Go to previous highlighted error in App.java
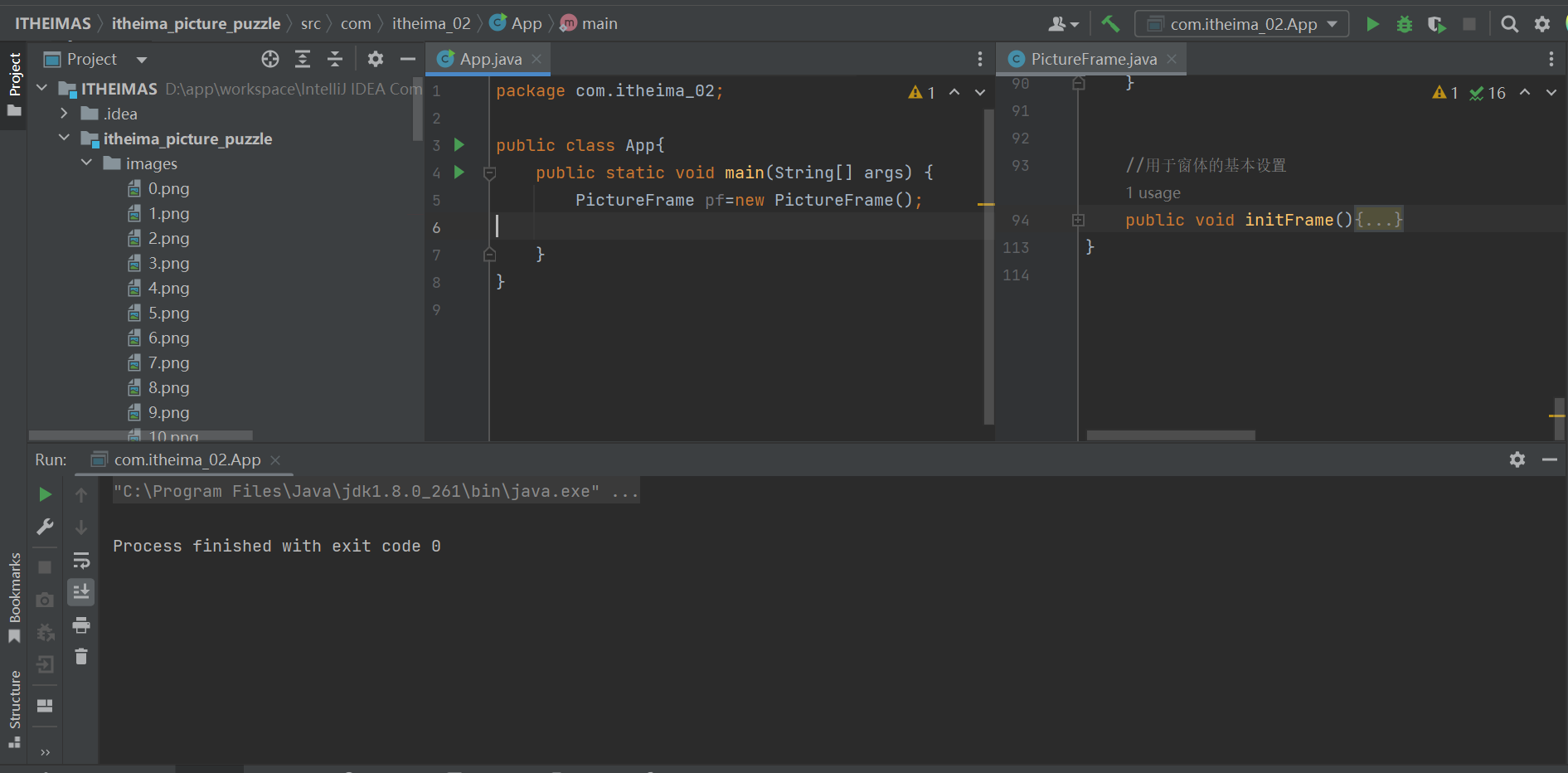Screen dimensions: 1568x773 click(x=954, y=92)
